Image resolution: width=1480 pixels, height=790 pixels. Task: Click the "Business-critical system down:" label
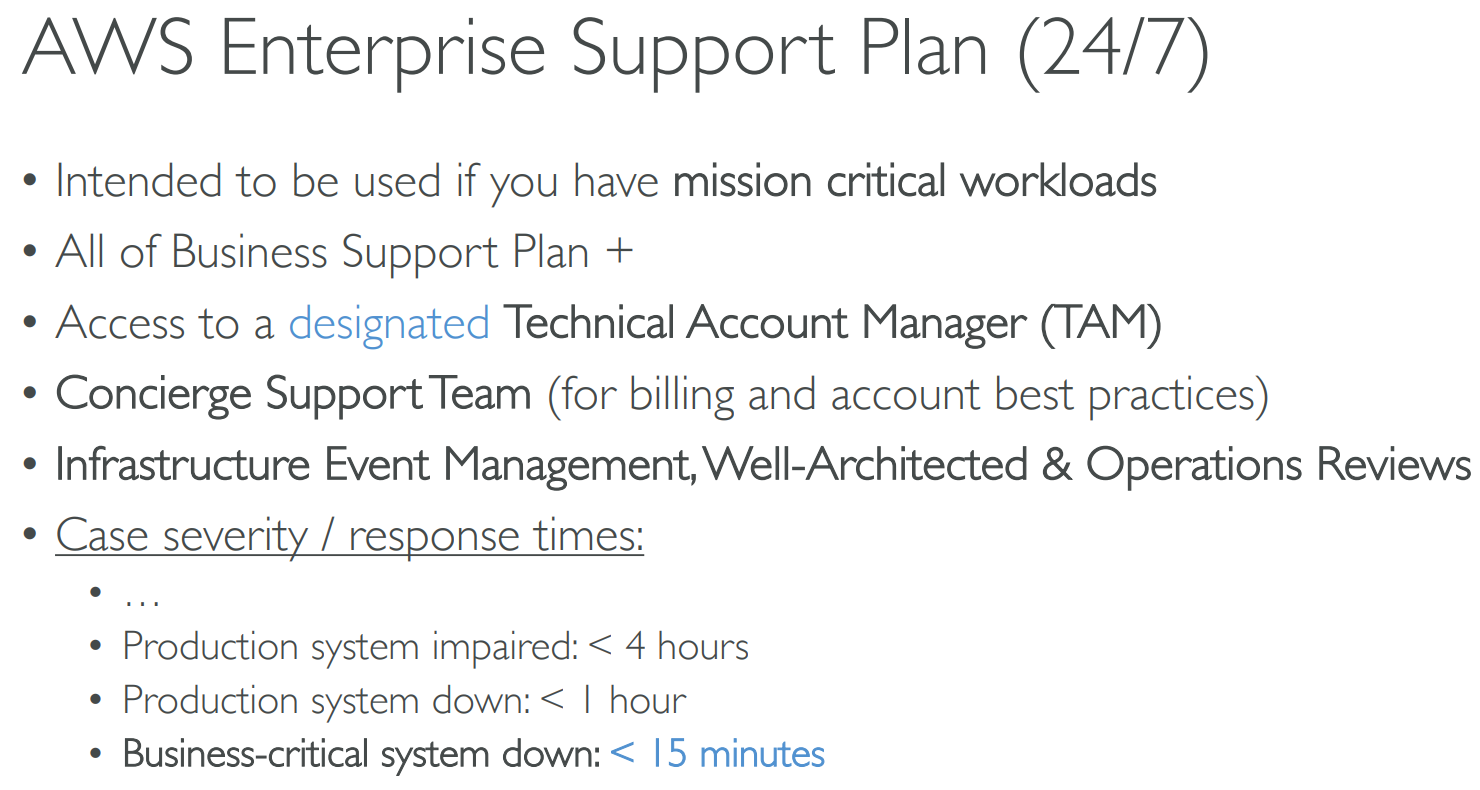coord(361,754)
